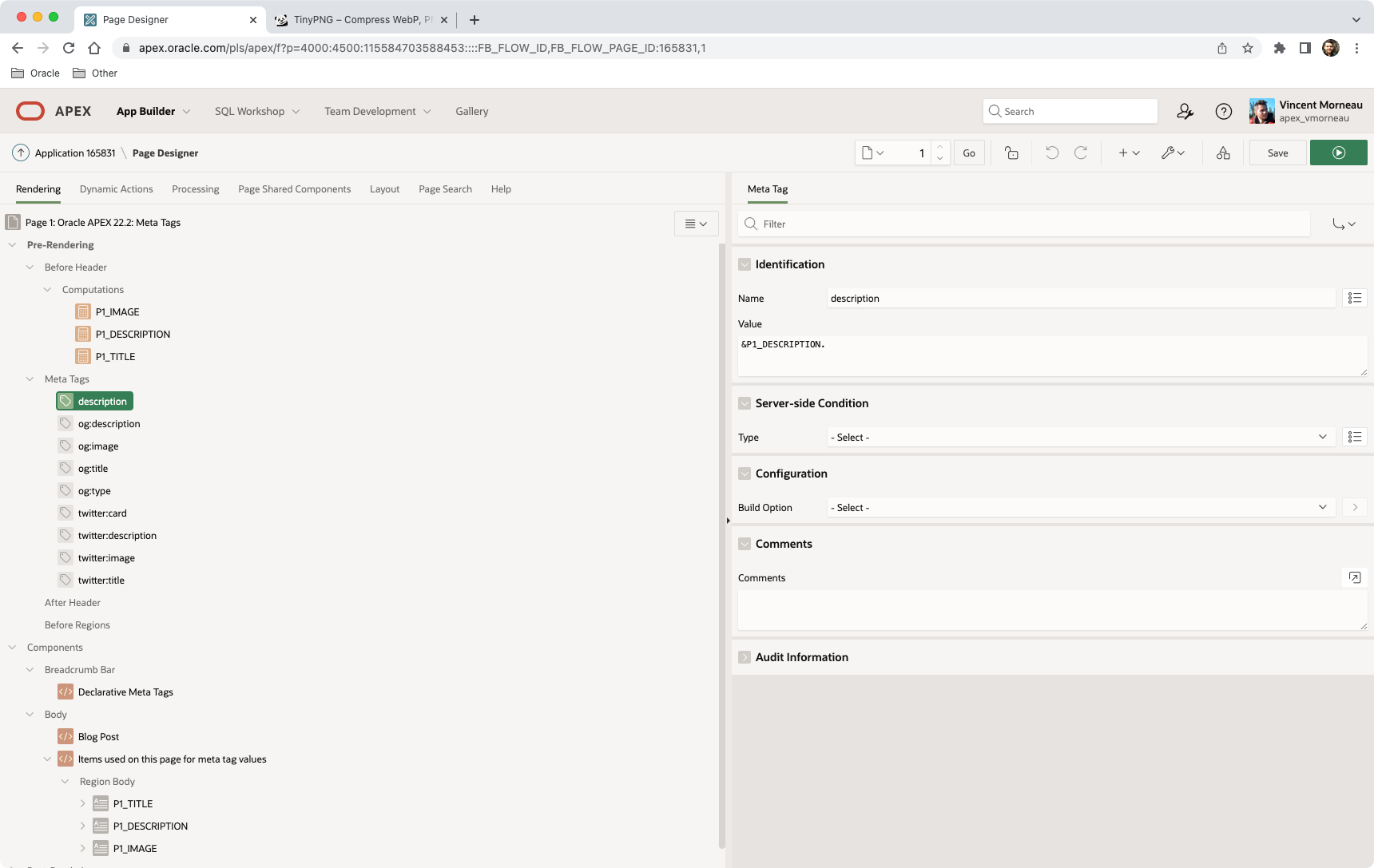
Task: Collapse the Pre-Rendering tree node
Action: tap(12, 245)
